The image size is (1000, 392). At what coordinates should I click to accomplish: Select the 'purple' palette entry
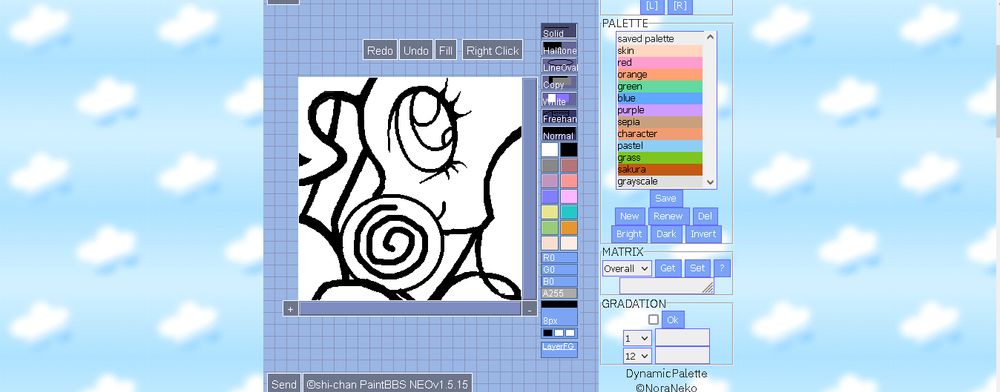(660, 110)
